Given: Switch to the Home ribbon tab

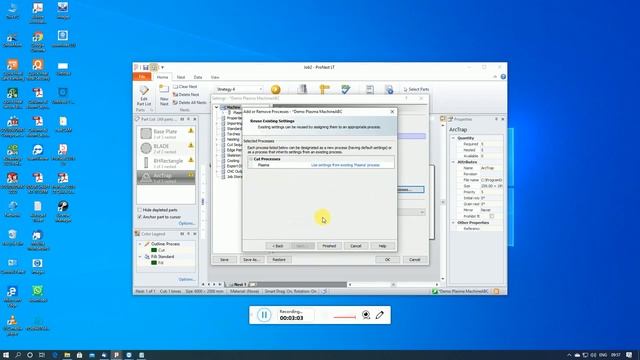Looking at the screenshot, I should [162, 77].
